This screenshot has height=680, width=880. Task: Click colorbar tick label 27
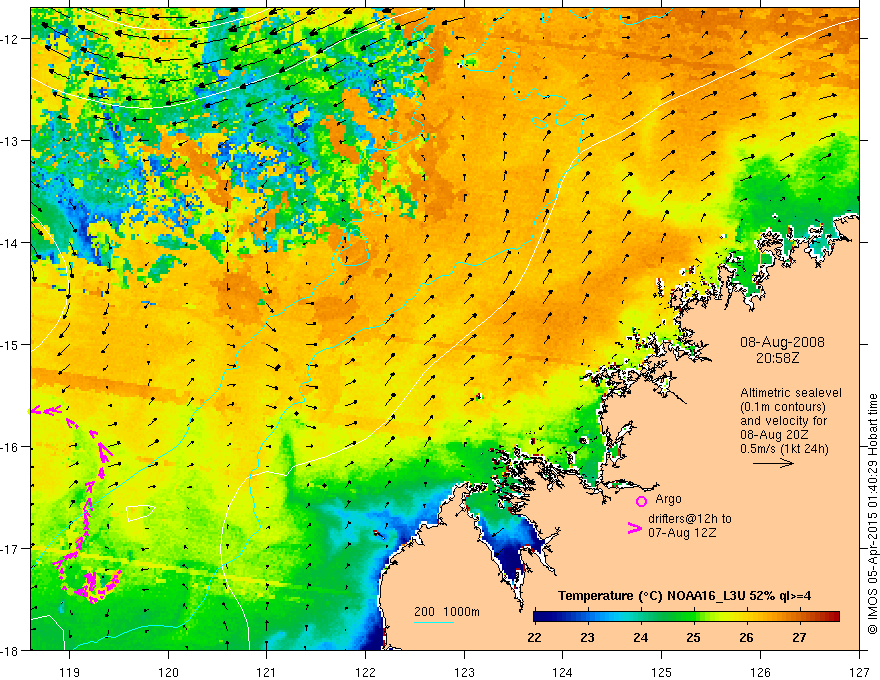[799, 637]
